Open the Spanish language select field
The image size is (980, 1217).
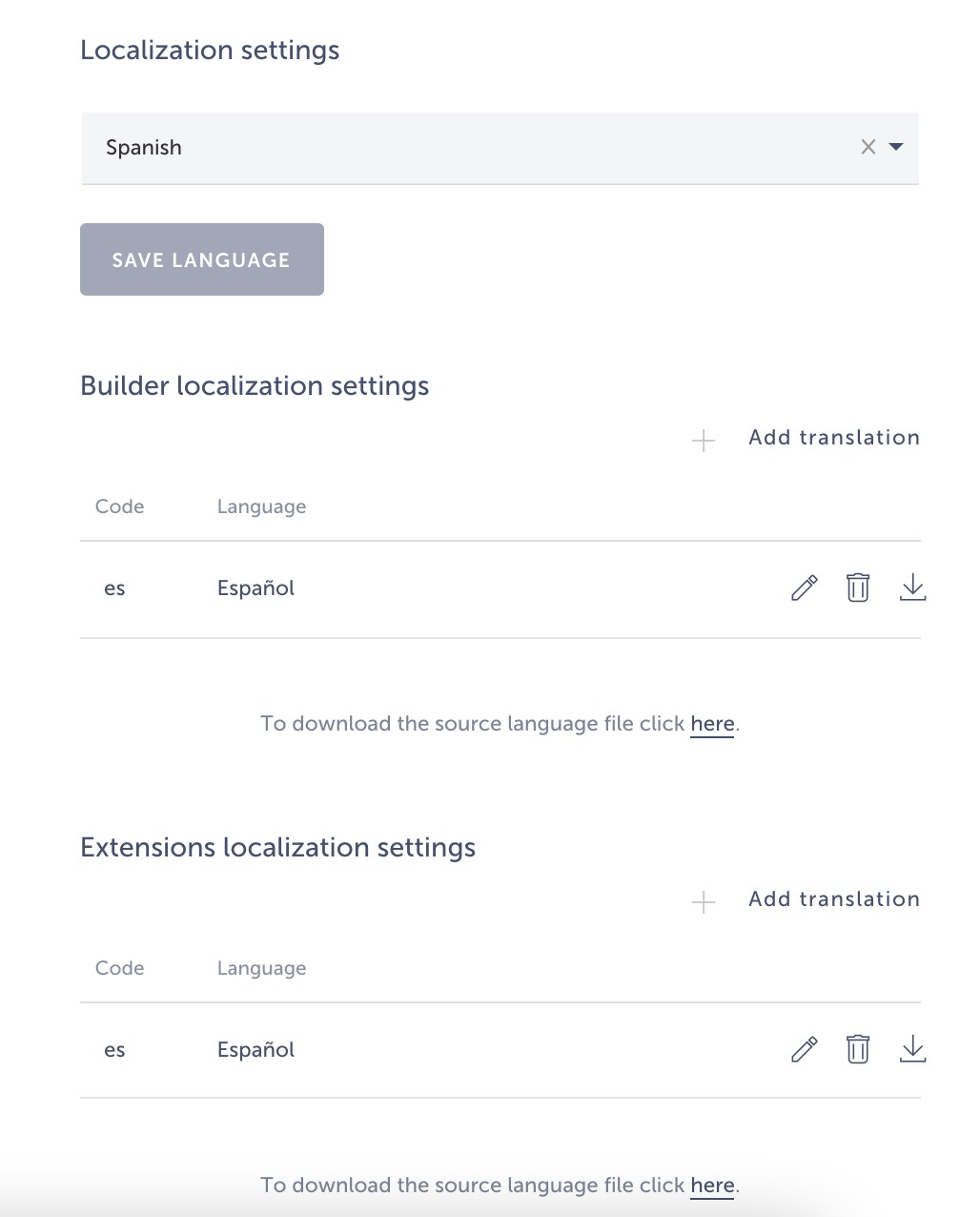click(x=500, y=148)
